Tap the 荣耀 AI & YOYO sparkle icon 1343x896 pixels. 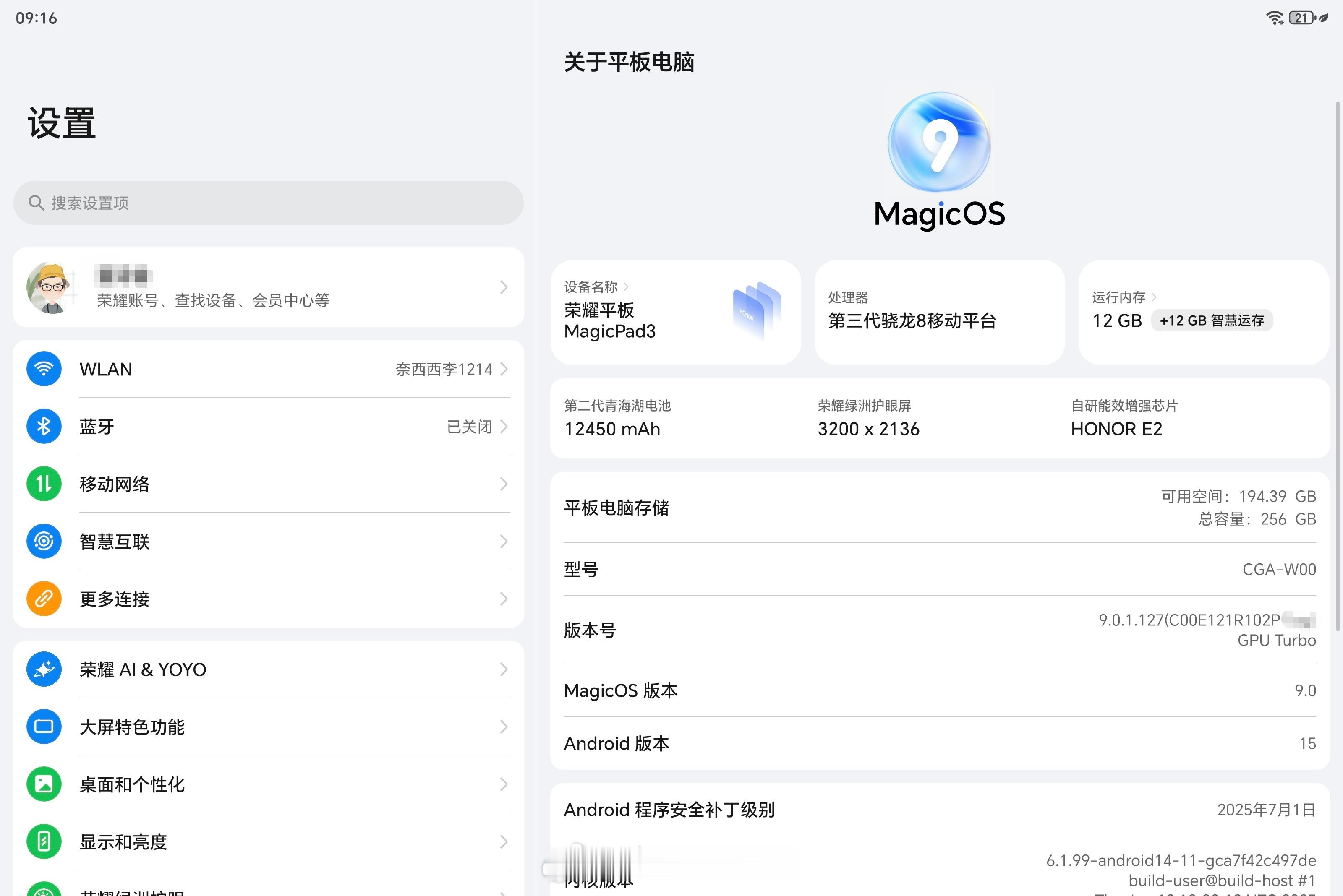(x=44, y=669)
